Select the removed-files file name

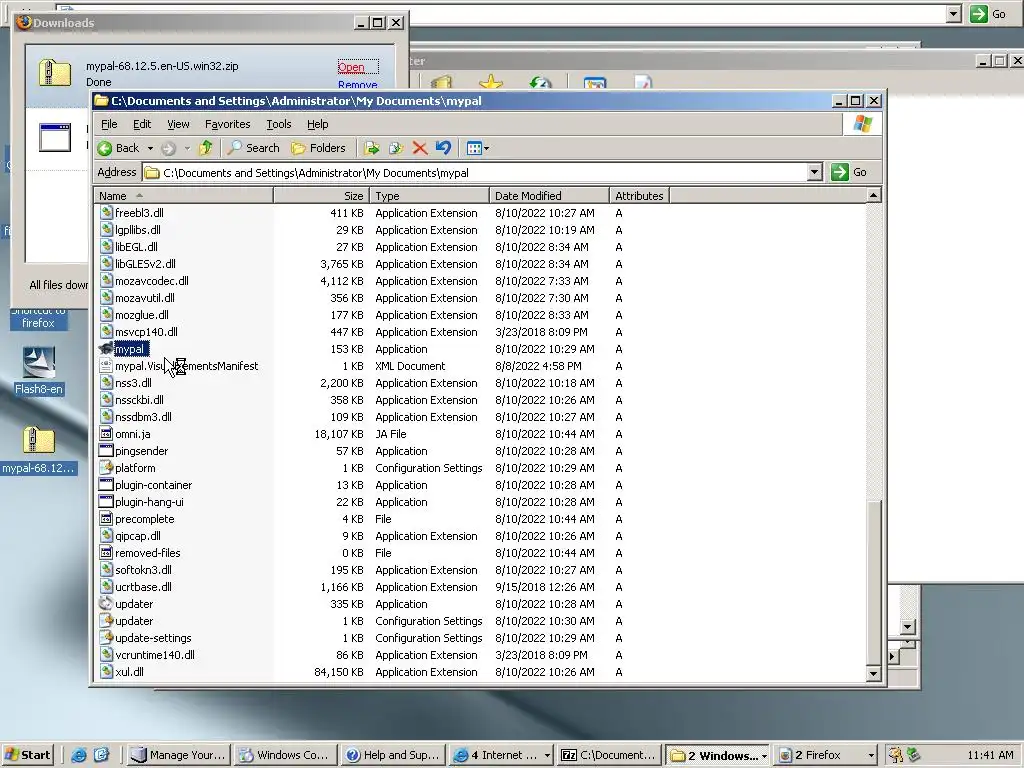click(x=148, y=552)
